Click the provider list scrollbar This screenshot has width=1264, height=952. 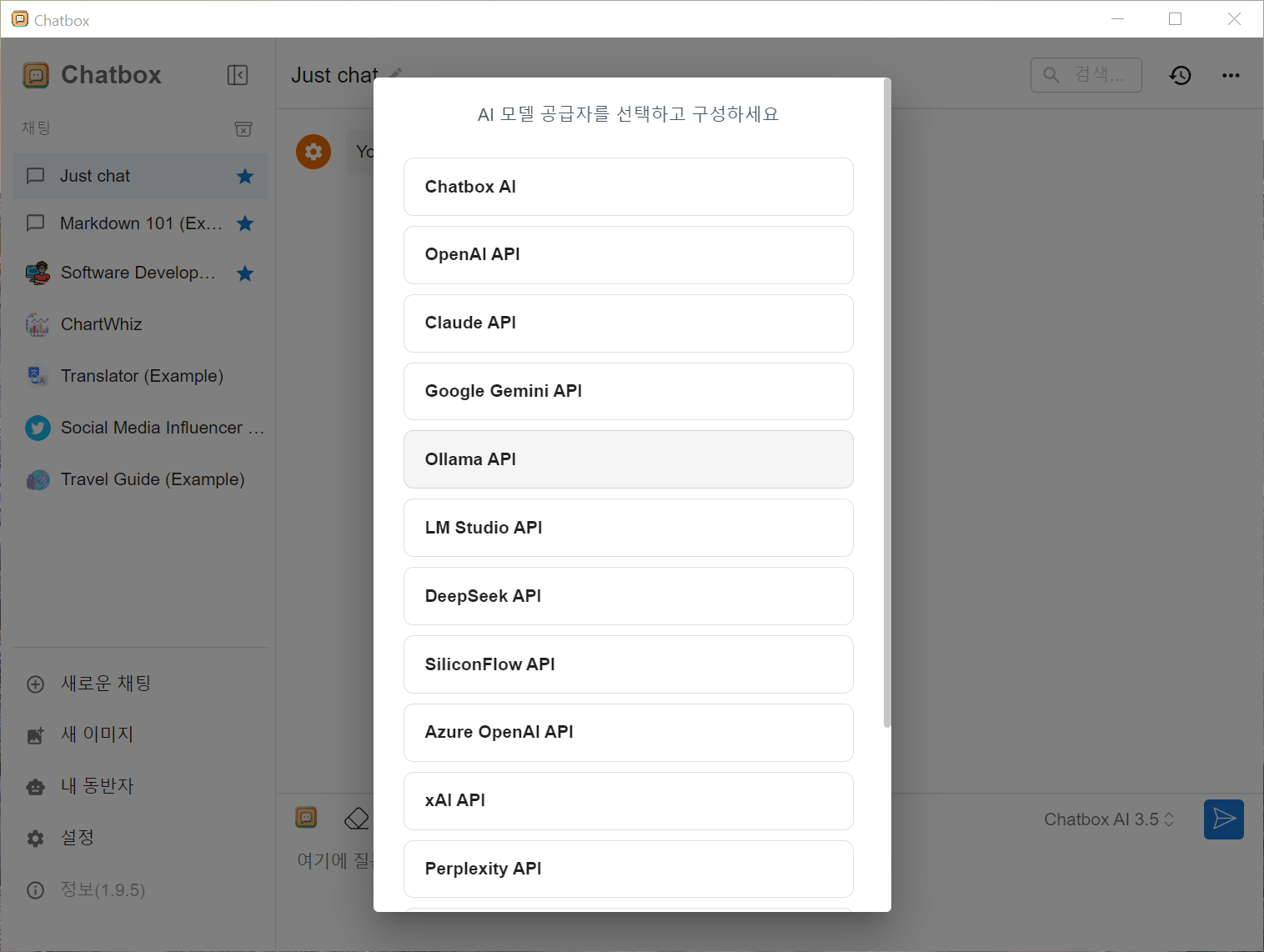pyautogui.click(x=887, y=403)
